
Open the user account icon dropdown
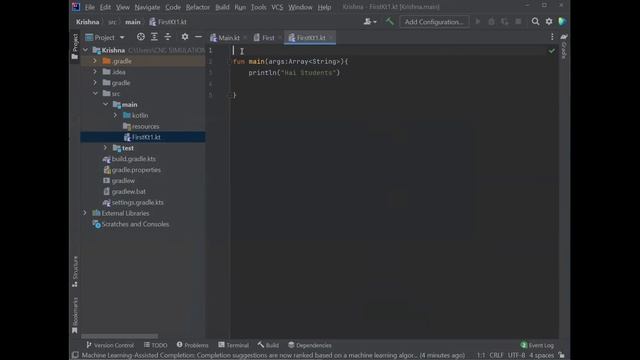click(370, 22)
